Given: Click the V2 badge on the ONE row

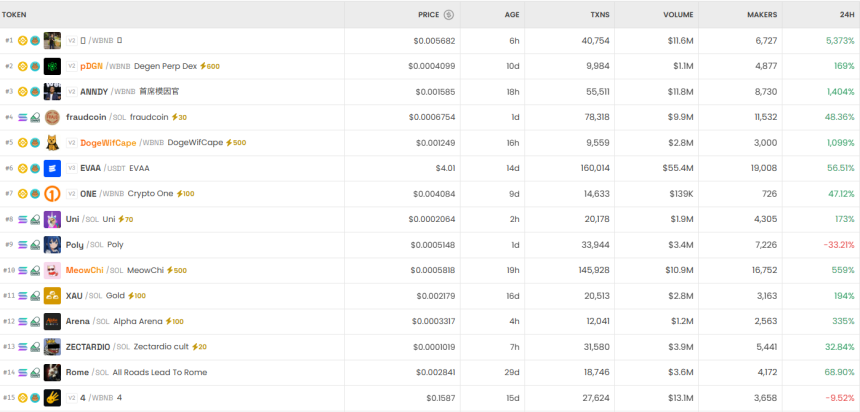Looking at the screenshot, I should pos(71,194).
